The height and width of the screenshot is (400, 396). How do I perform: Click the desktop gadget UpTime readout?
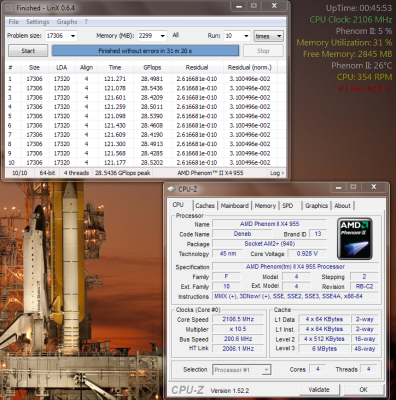tap(359, 8)
